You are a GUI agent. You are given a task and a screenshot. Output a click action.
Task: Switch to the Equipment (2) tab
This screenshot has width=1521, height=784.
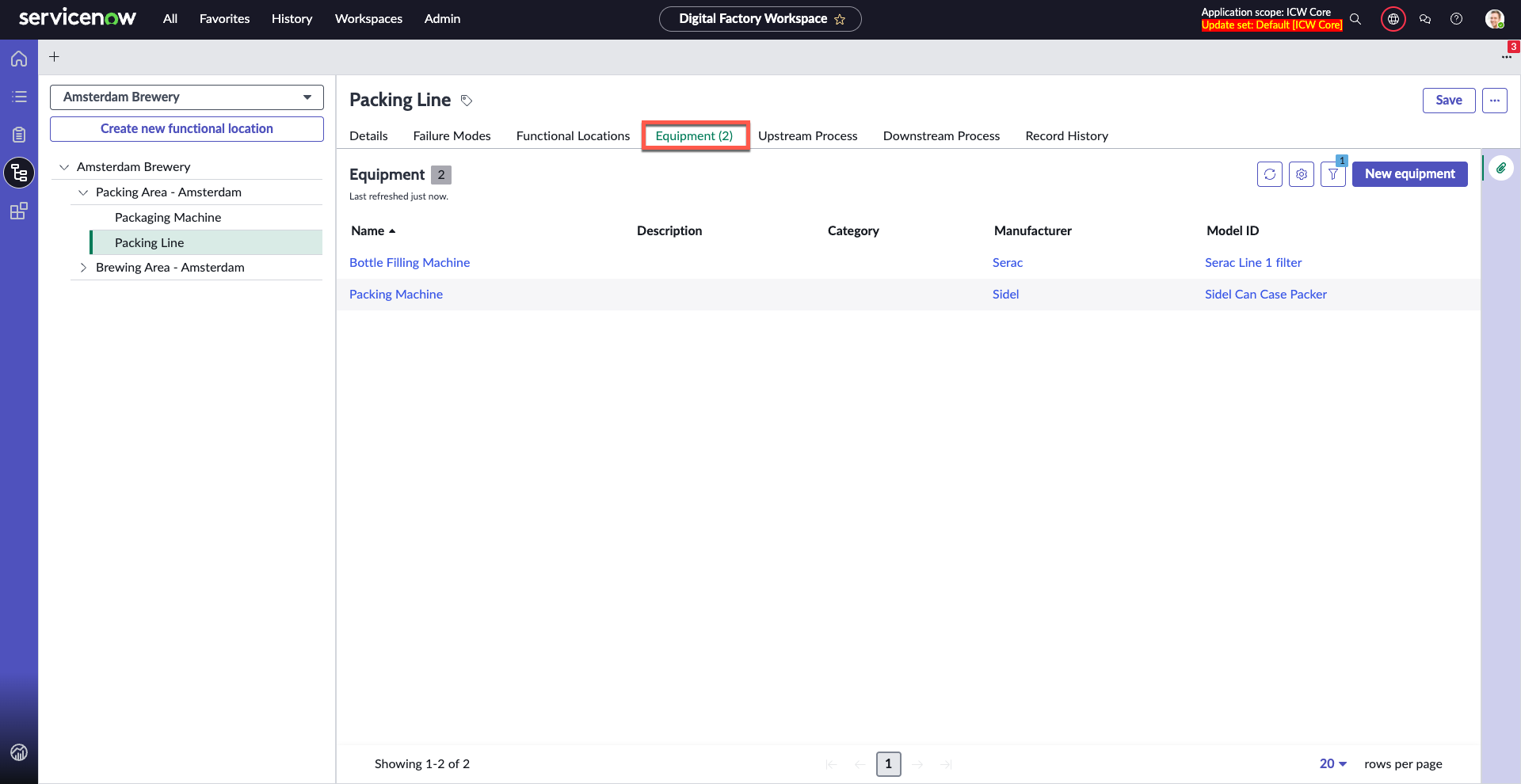click(694, 136)
